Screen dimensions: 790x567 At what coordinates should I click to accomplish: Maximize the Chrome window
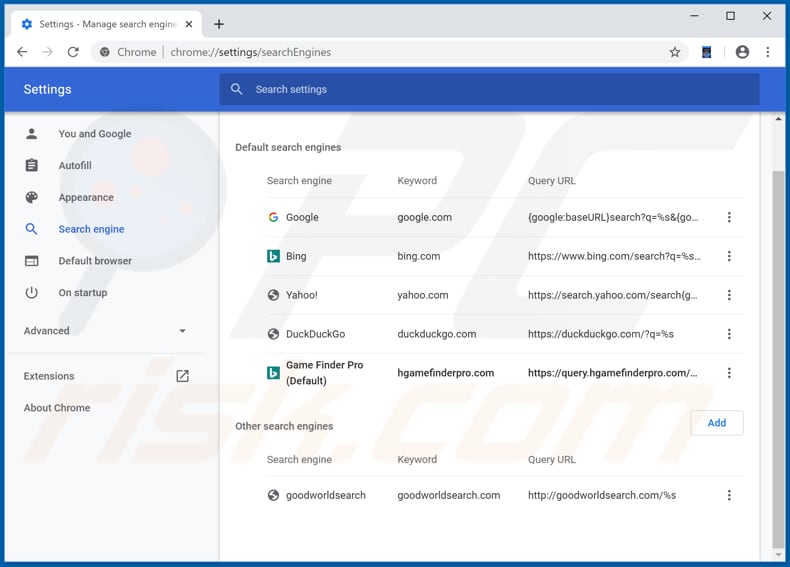point(731,16)
